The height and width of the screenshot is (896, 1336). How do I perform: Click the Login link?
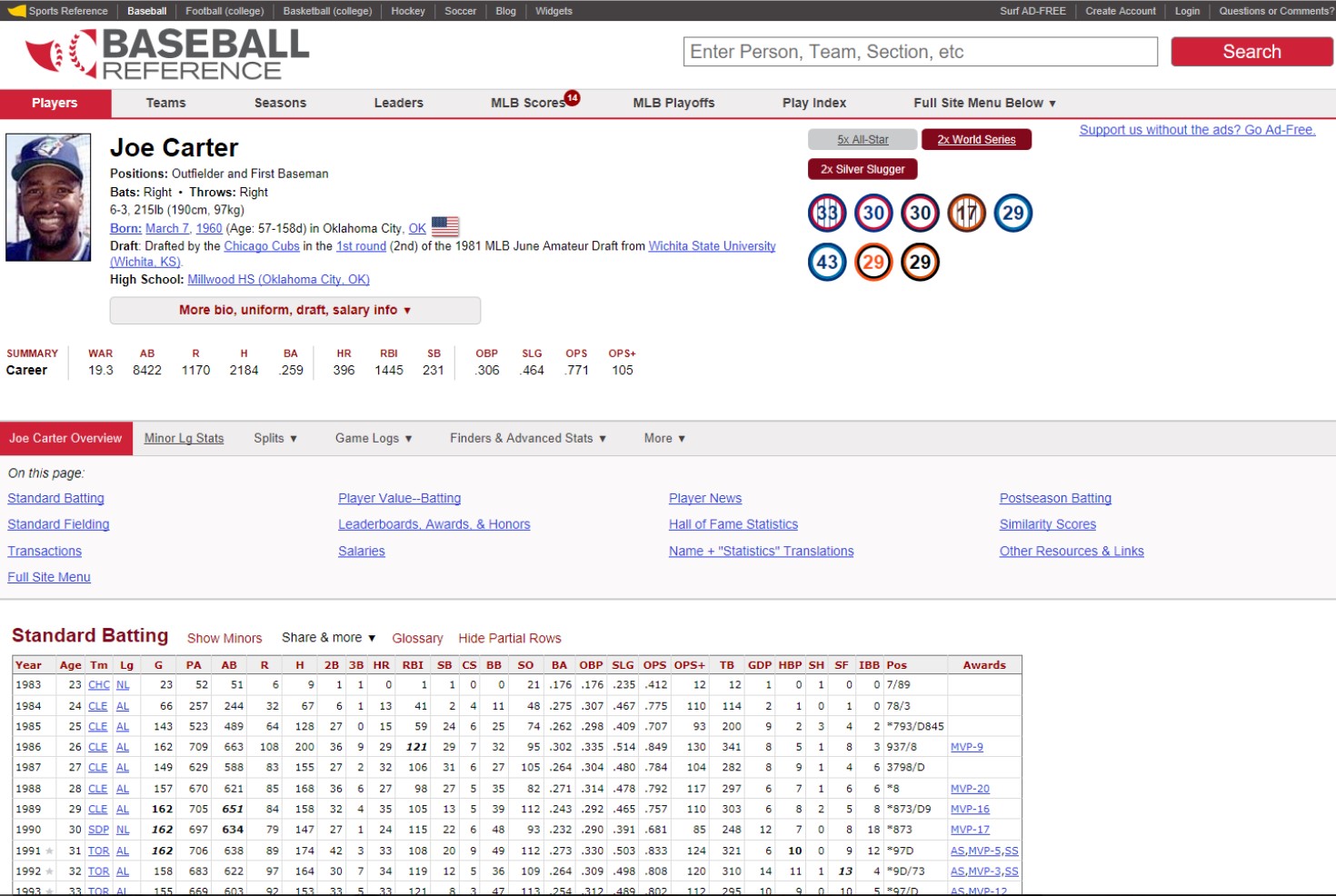click(1187, 11)
